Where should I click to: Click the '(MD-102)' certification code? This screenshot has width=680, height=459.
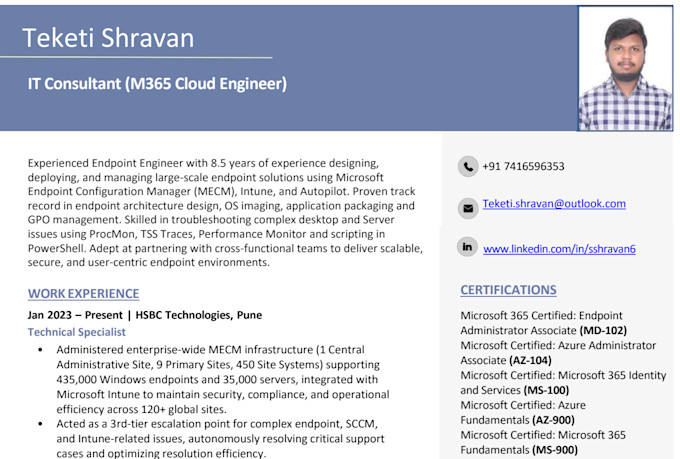(x=603, y=331)
